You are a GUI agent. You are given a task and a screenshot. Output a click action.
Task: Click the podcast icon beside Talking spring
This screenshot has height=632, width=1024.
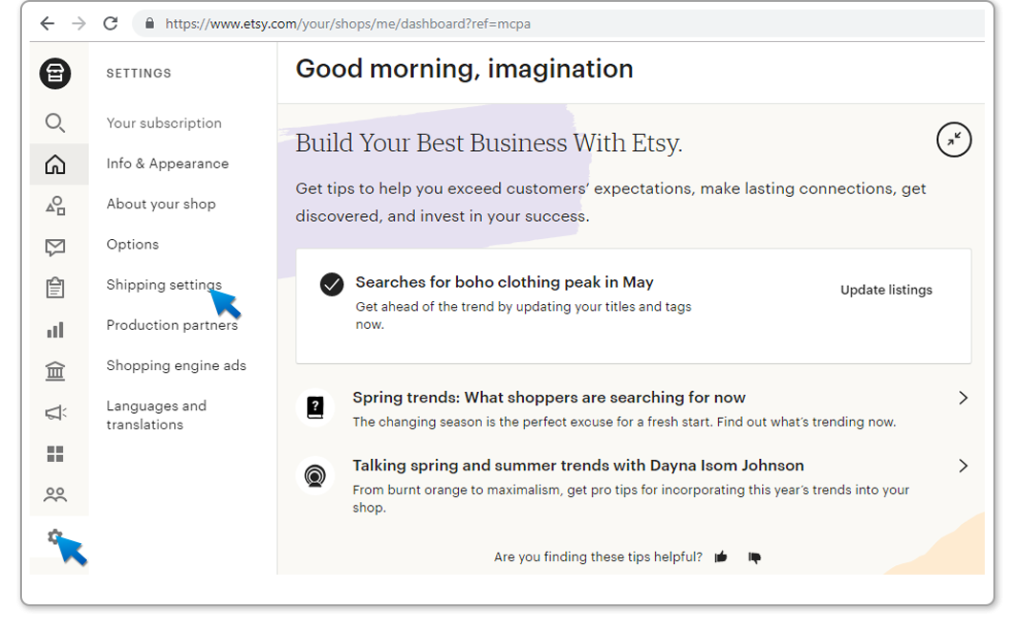(315, 475)
